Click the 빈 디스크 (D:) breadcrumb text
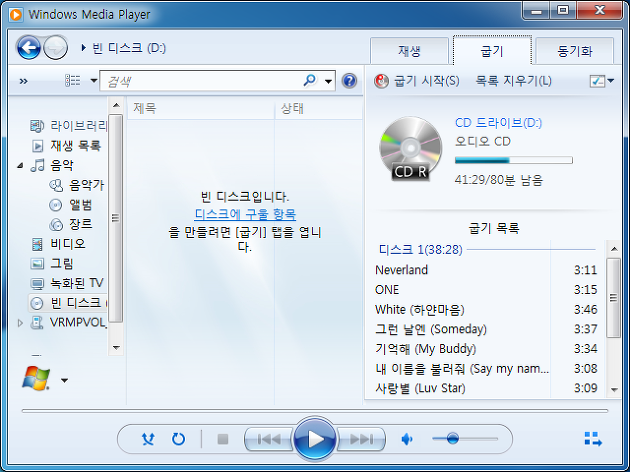The width and height of the screenshot is (630, 472). point(129,48)
